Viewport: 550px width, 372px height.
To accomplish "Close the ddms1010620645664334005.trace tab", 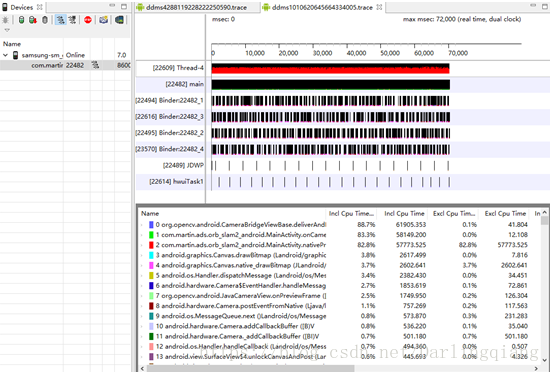I will coord(379,7).
